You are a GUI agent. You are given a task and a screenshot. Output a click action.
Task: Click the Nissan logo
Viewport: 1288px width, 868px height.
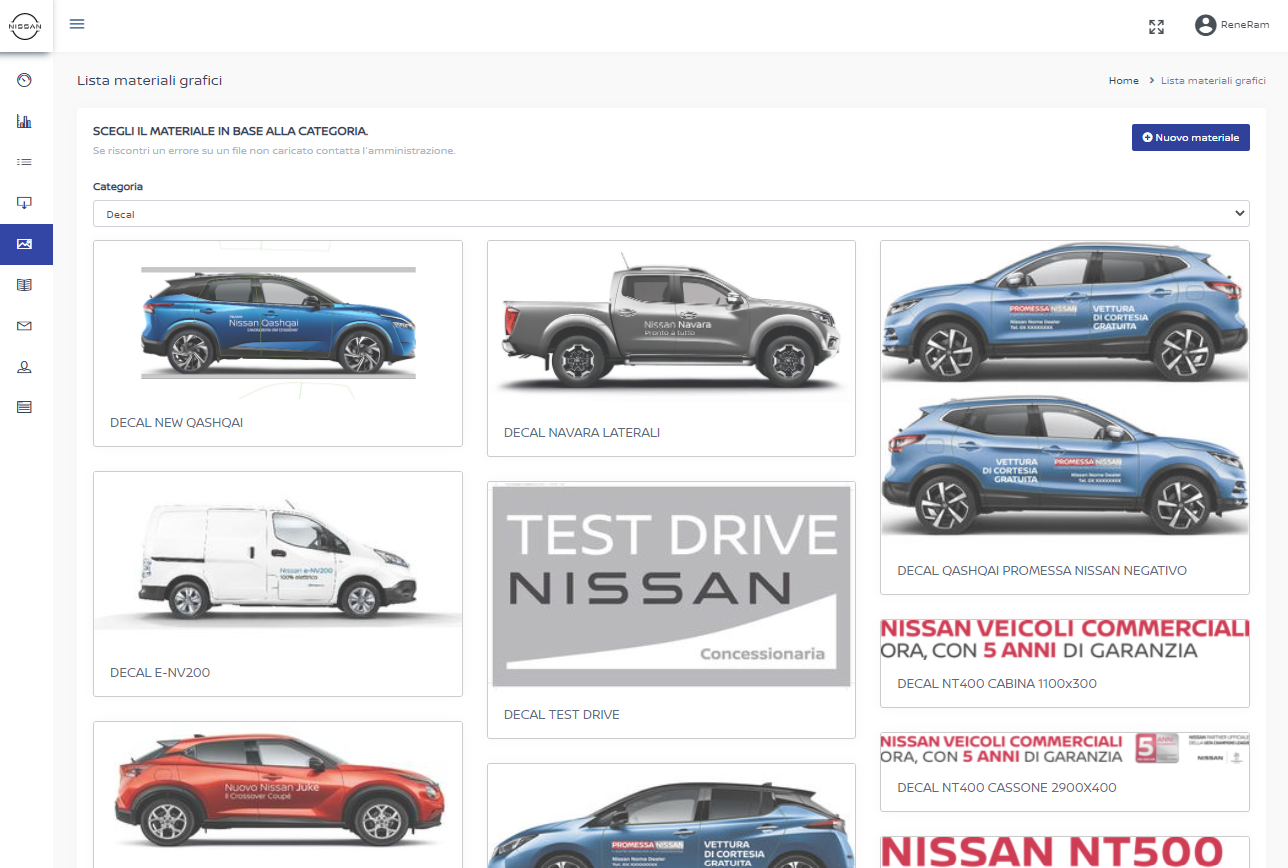[26, 25]
